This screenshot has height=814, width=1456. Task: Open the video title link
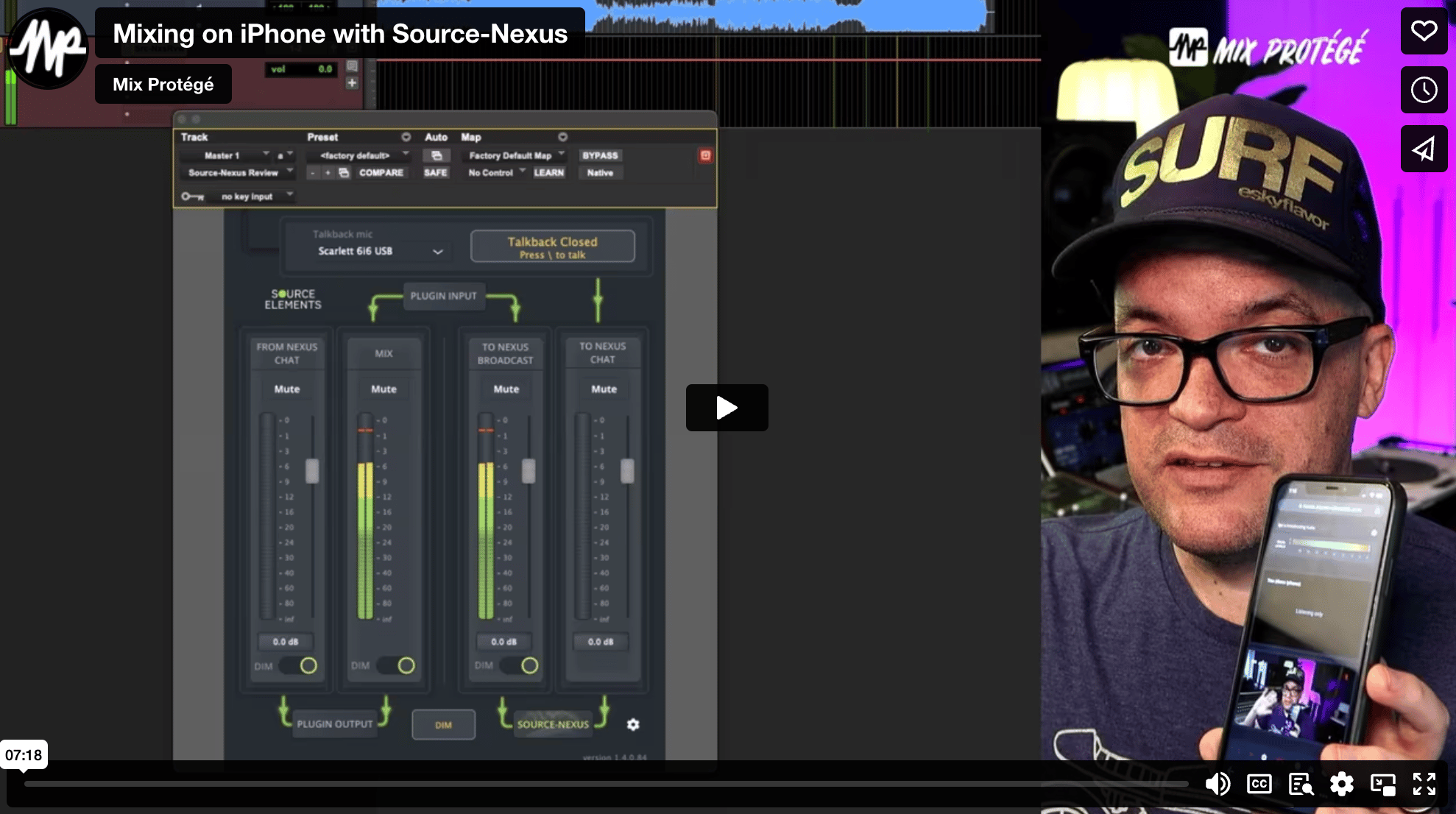[x=340, y=33]
